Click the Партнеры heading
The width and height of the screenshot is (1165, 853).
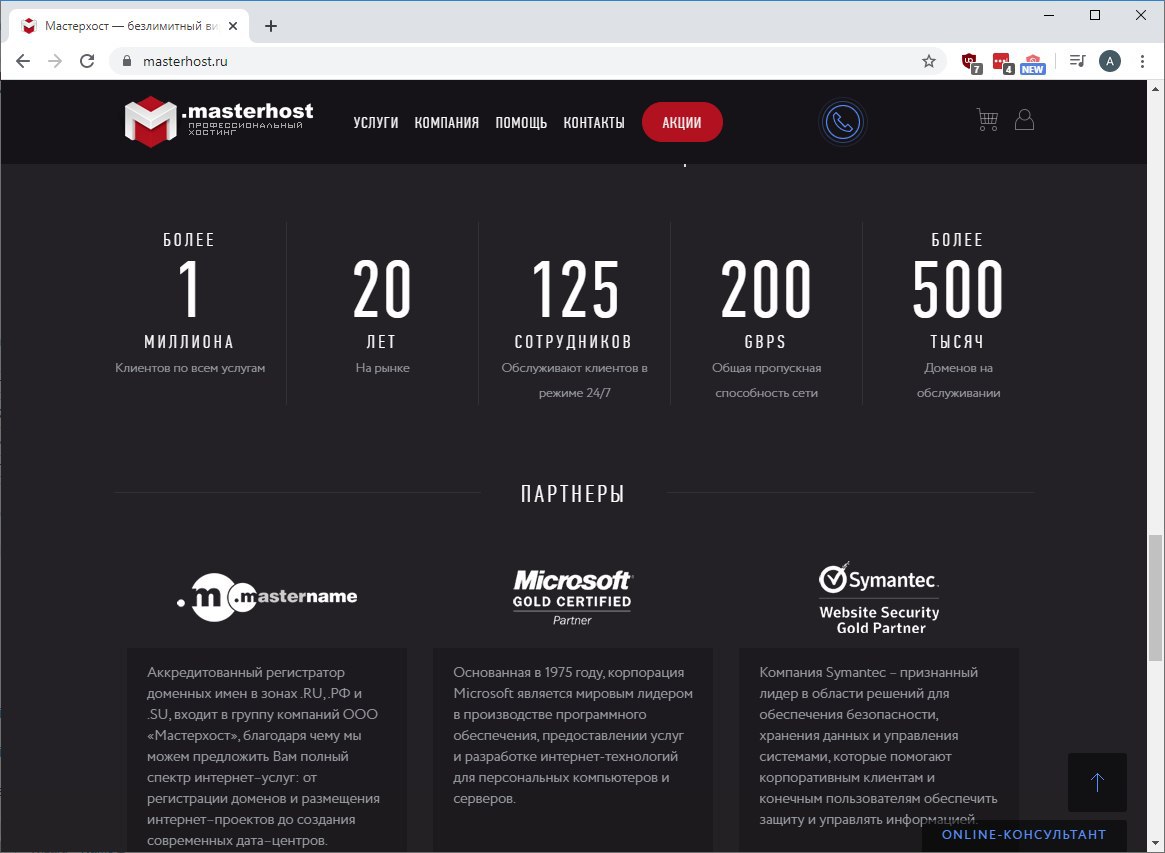pos(572,493)
